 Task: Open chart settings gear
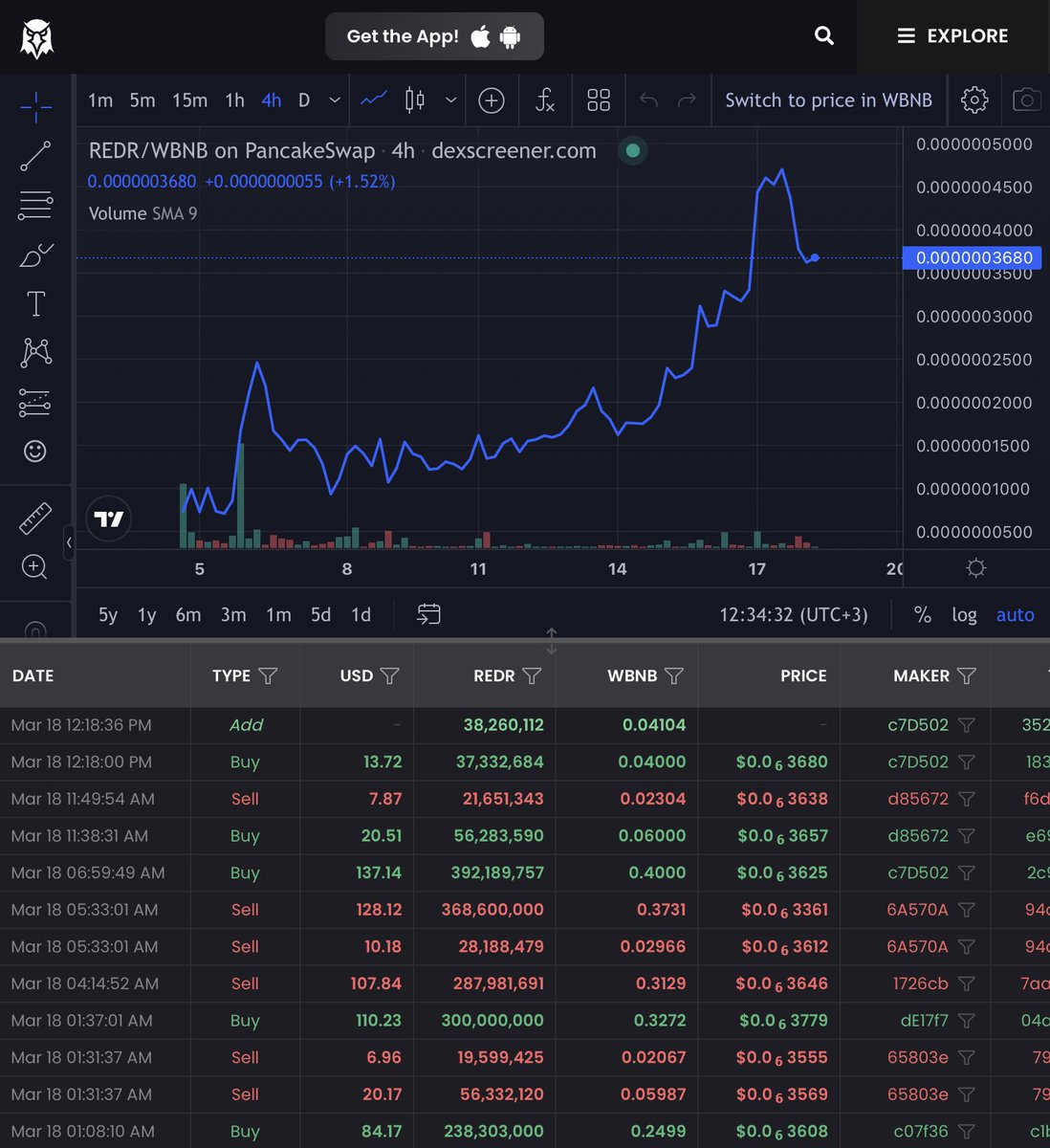coord(974,99)
